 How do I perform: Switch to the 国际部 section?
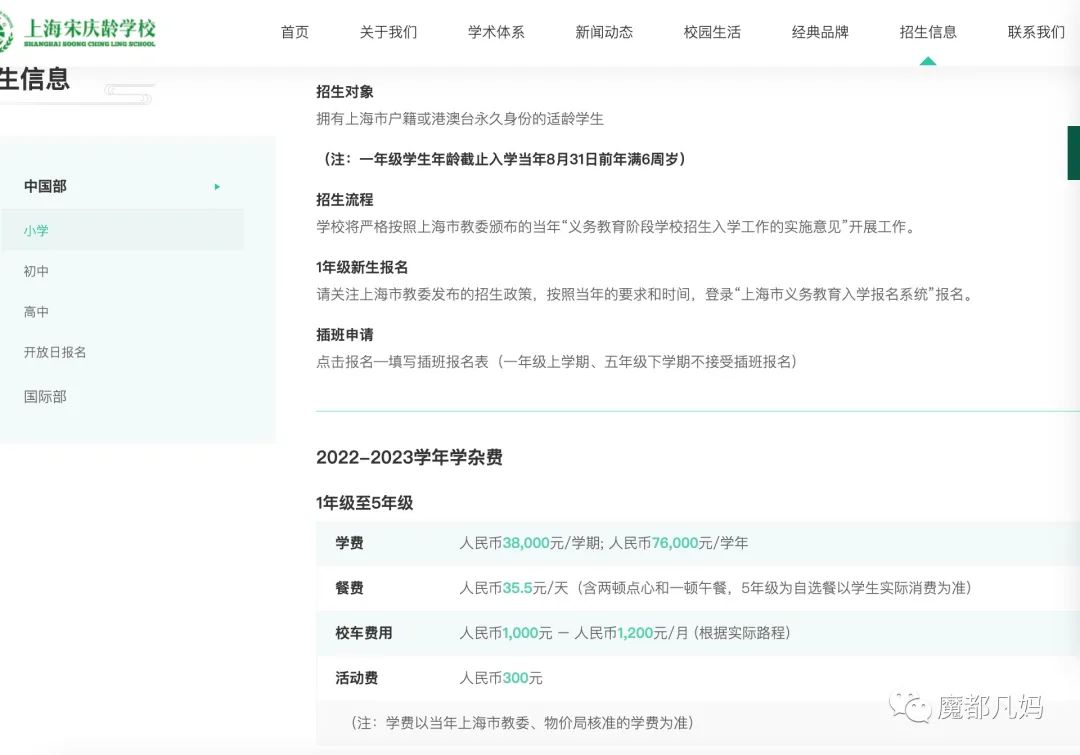coord(39,396)
